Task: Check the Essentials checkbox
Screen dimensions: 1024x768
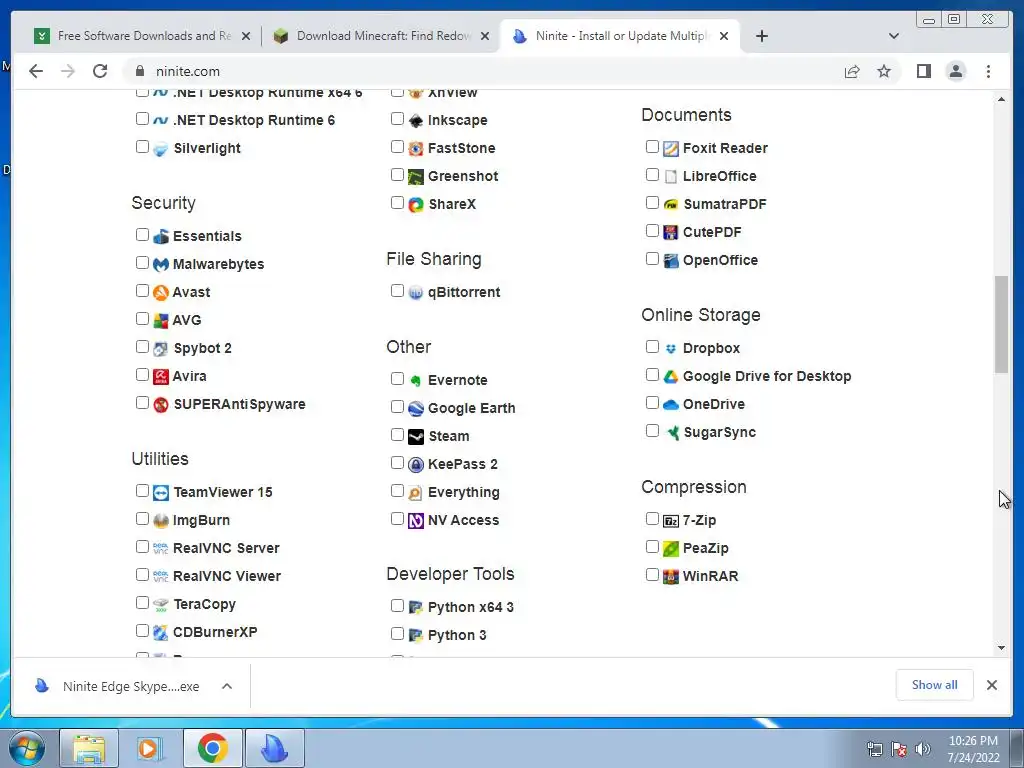Action: (x=142, y=234)
